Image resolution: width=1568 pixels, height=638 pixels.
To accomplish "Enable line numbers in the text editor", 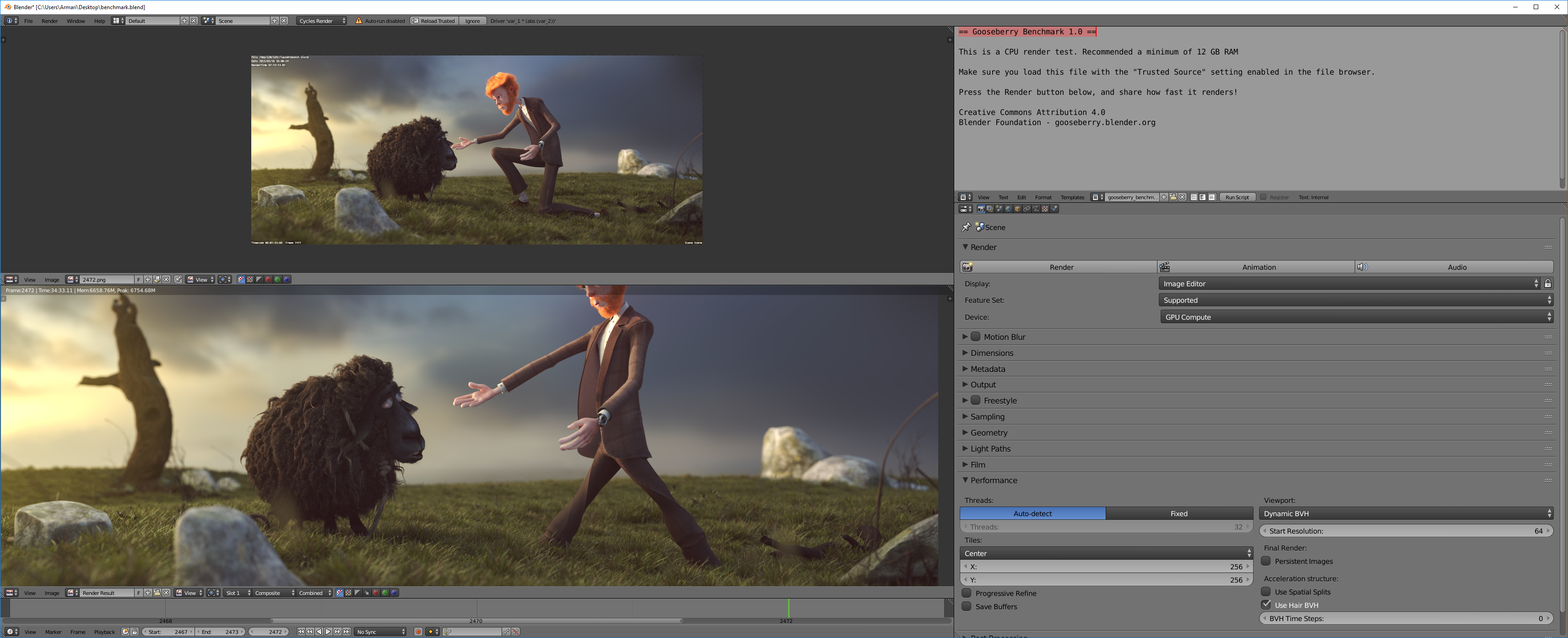I will [1194, 197].
